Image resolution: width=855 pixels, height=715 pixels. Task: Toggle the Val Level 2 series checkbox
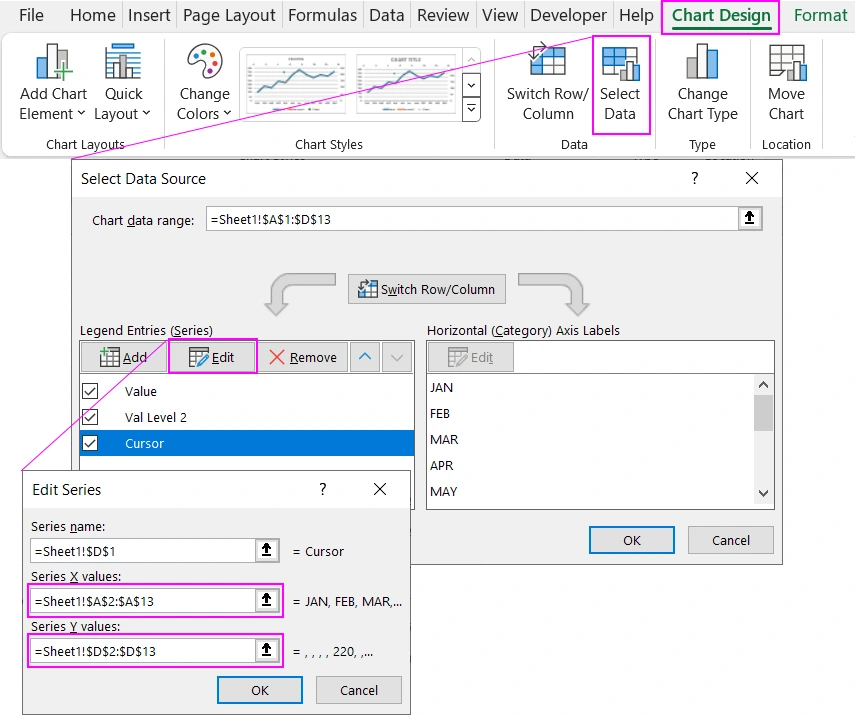(90, 417)
